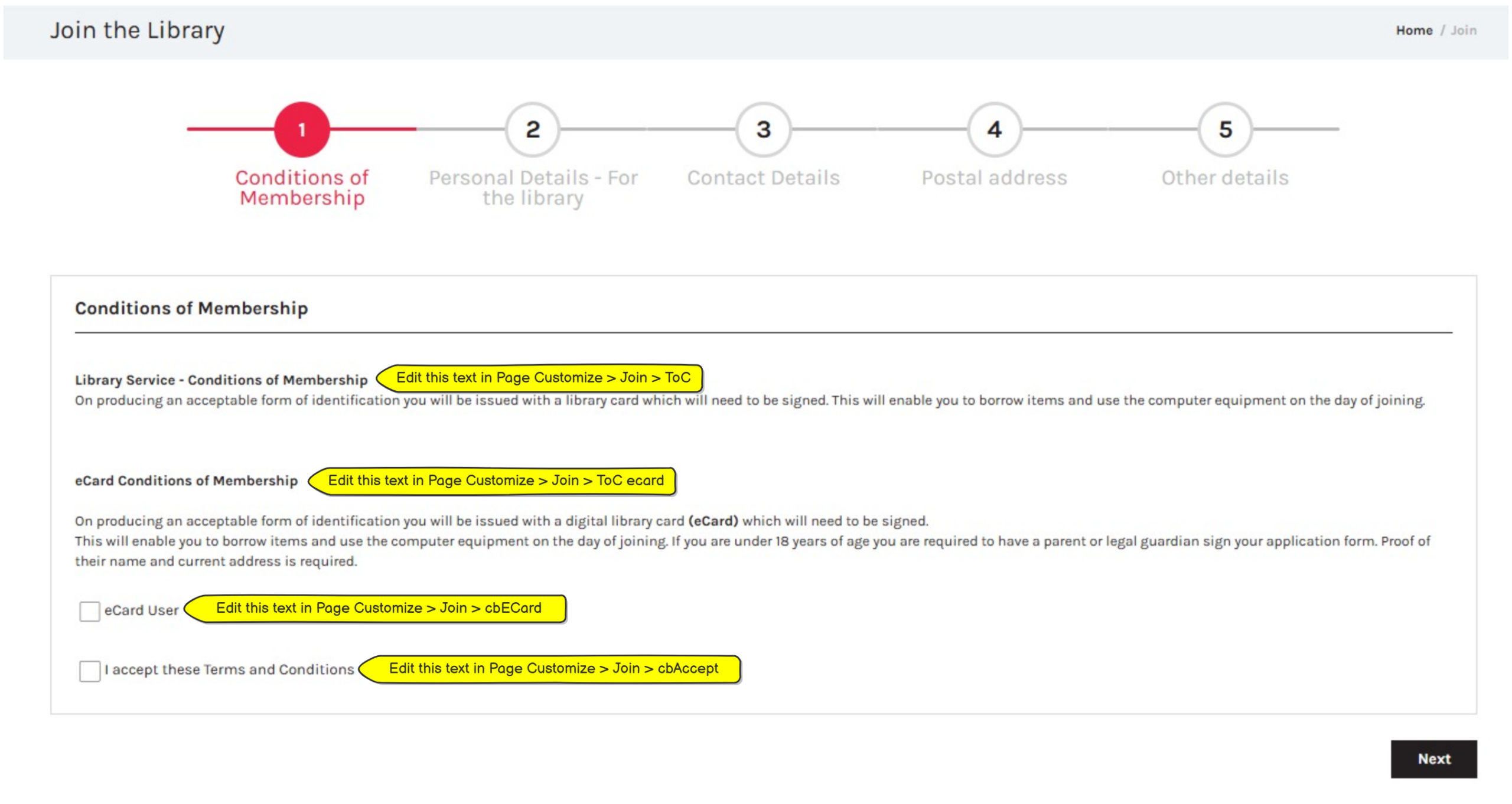Image resolution: width=1512 pixels, height=804 pixels.
Task: Click the yellow cbAccept edit callout
Action: pos(553,669)
